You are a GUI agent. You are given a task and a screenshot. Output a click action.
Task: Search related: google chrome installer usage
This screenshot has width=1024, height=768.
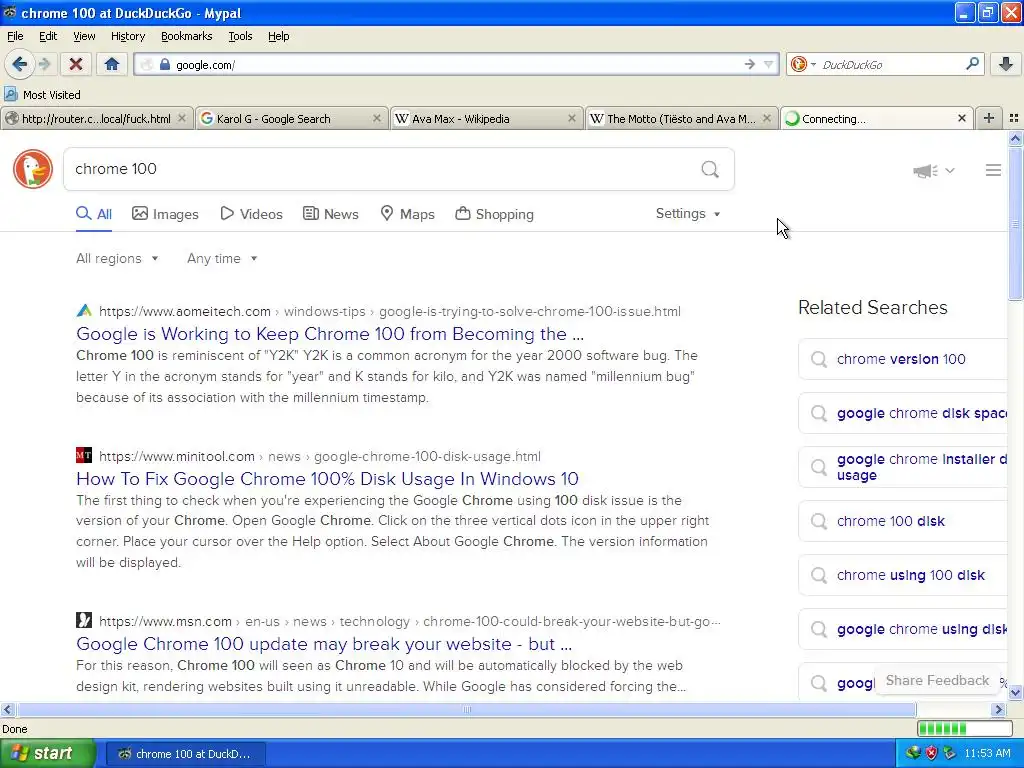tap(903, 467)
